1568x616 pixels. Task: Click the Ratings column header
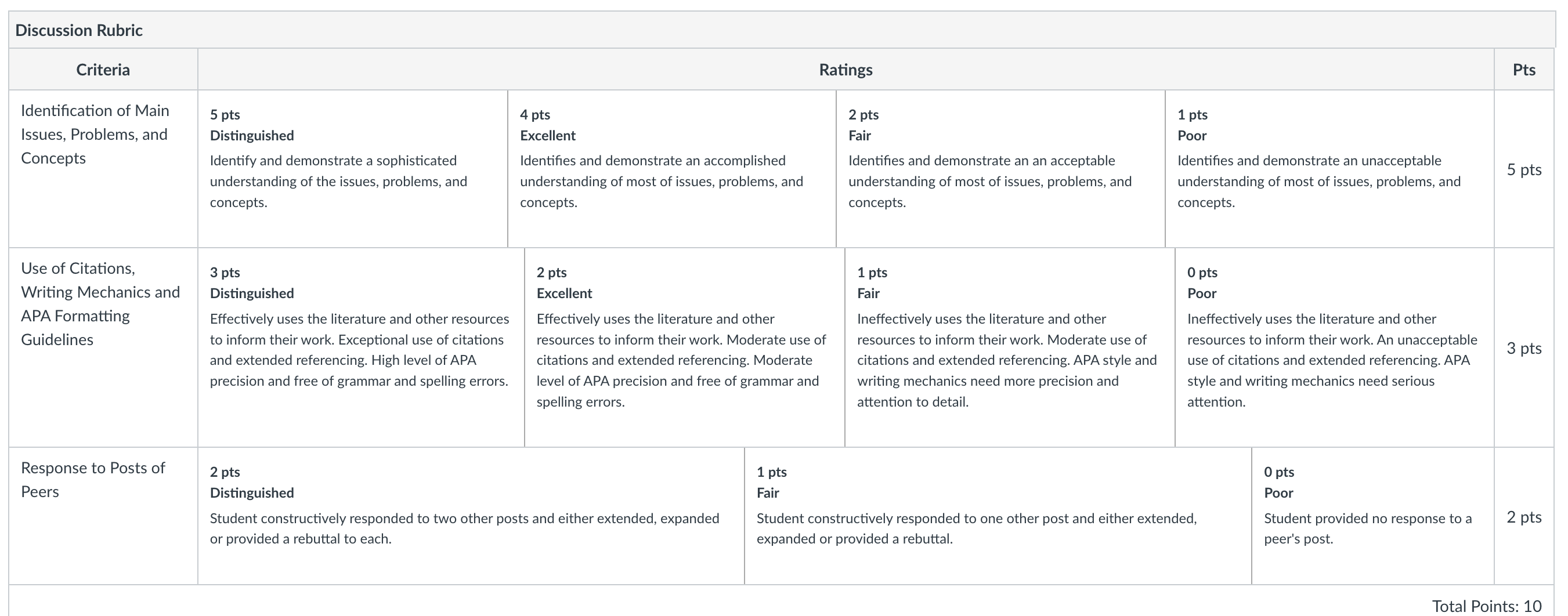(x=846, y=70)
